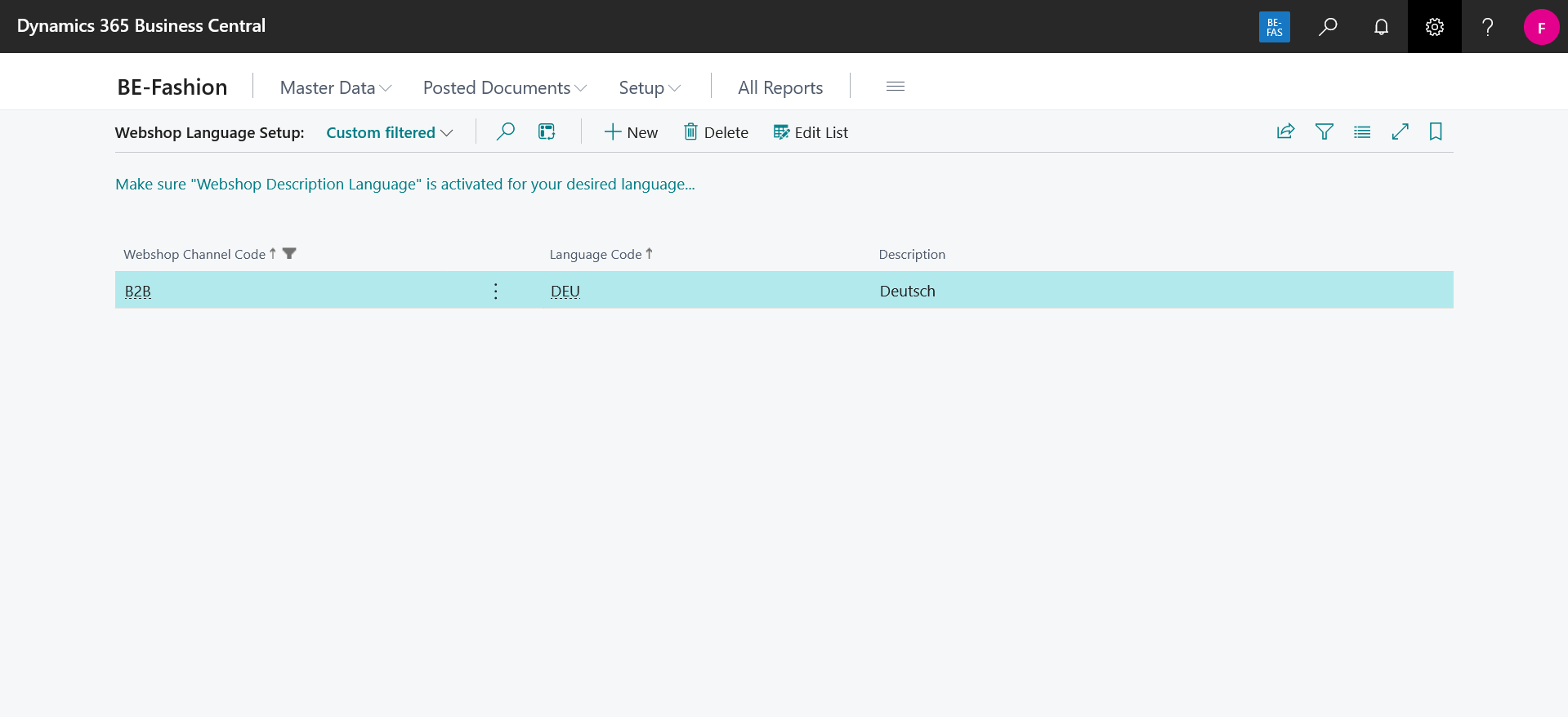Share the list with the share icon
Screen dimensions: 1568x717
(1285, 131)
